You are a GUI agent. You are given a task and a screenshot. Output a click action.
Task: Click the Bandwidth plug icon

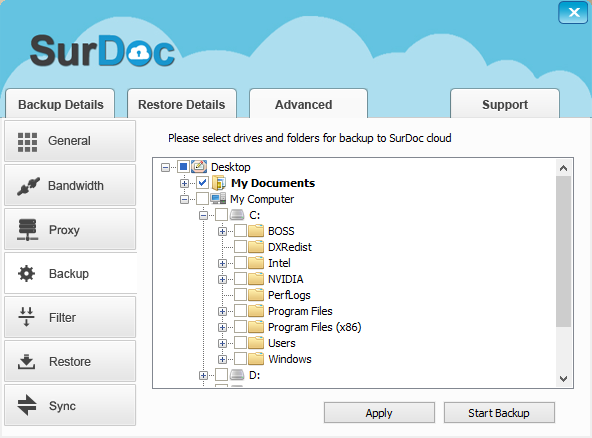28,186
